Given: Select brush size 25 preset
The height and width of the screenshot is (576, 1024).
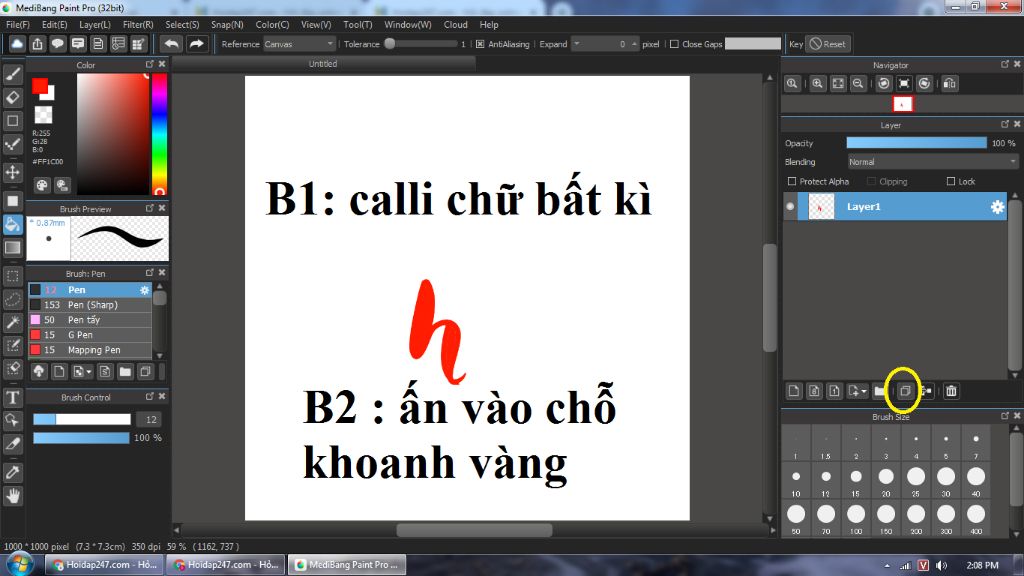Looking at the screenshot, I should pyautogui.click(x=916, y=481).
